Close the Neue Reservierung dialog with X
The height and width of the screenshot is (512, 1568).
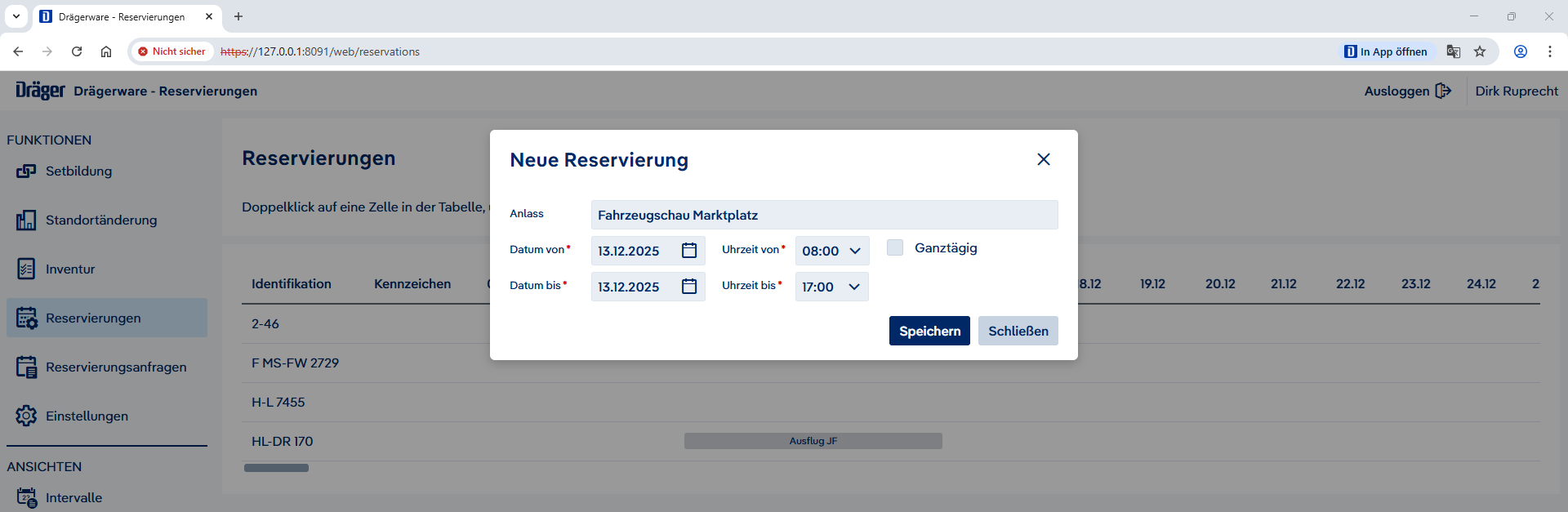[1043, 159]
